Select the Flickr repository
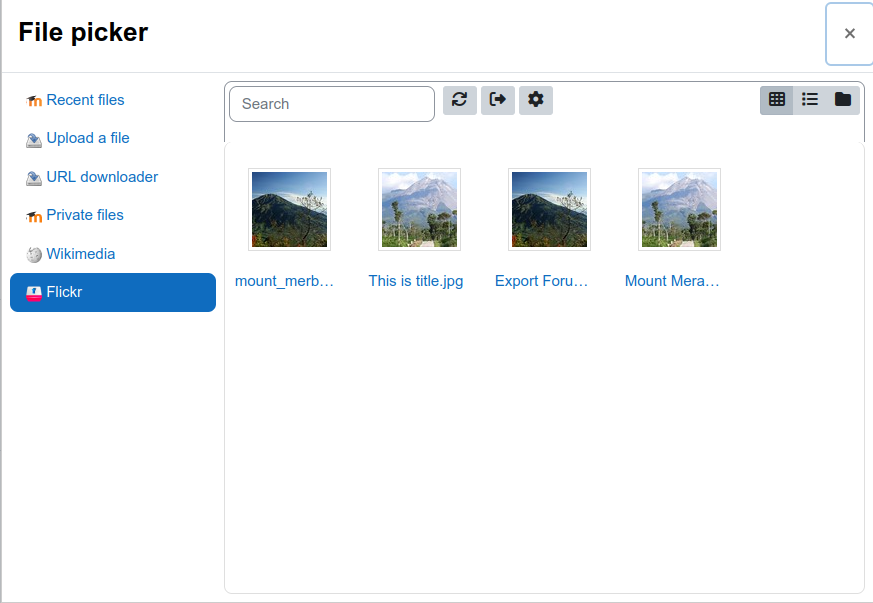 point(113,292)
